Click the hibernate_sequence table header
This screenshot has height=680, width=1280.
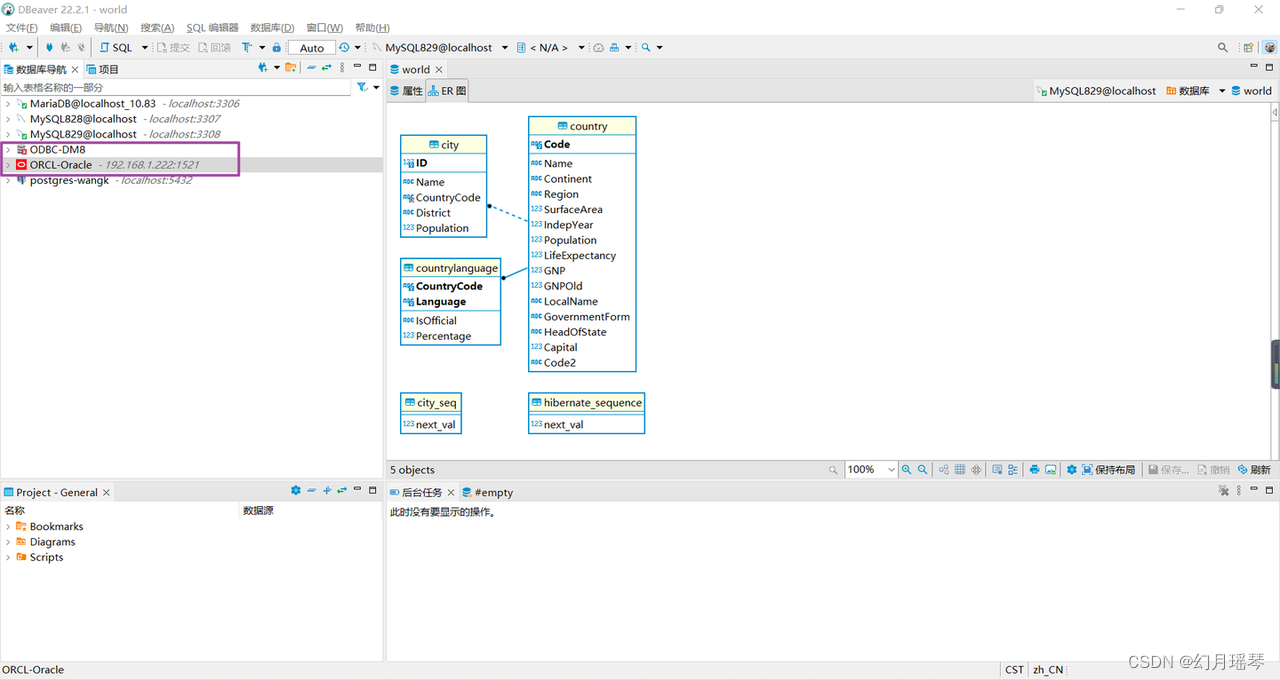[x=586, y=402]
